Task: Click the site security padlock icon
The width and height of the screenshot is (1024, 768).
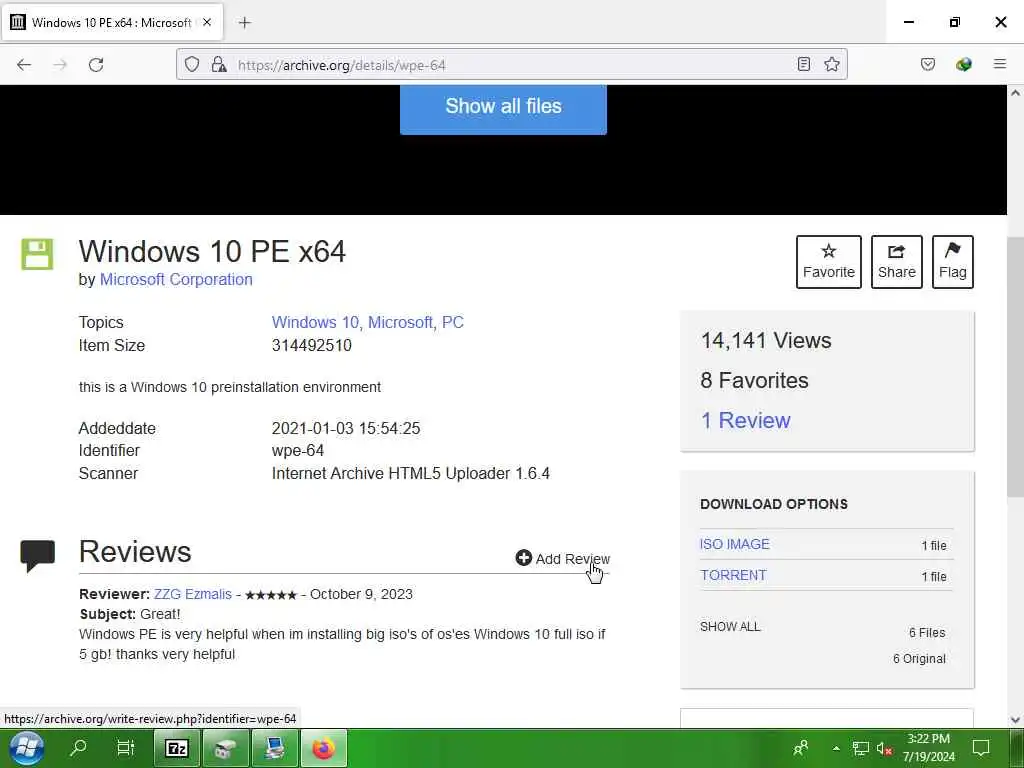Action: pos(219,65)
